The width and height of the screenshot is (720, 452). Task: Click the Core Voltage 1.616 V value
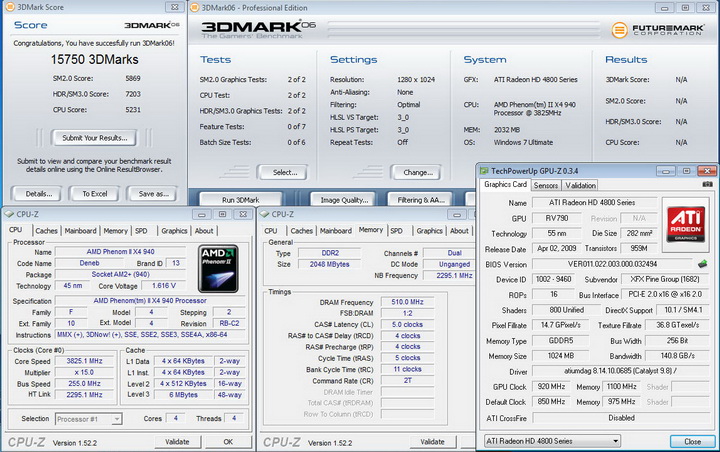tap(164, 286)
